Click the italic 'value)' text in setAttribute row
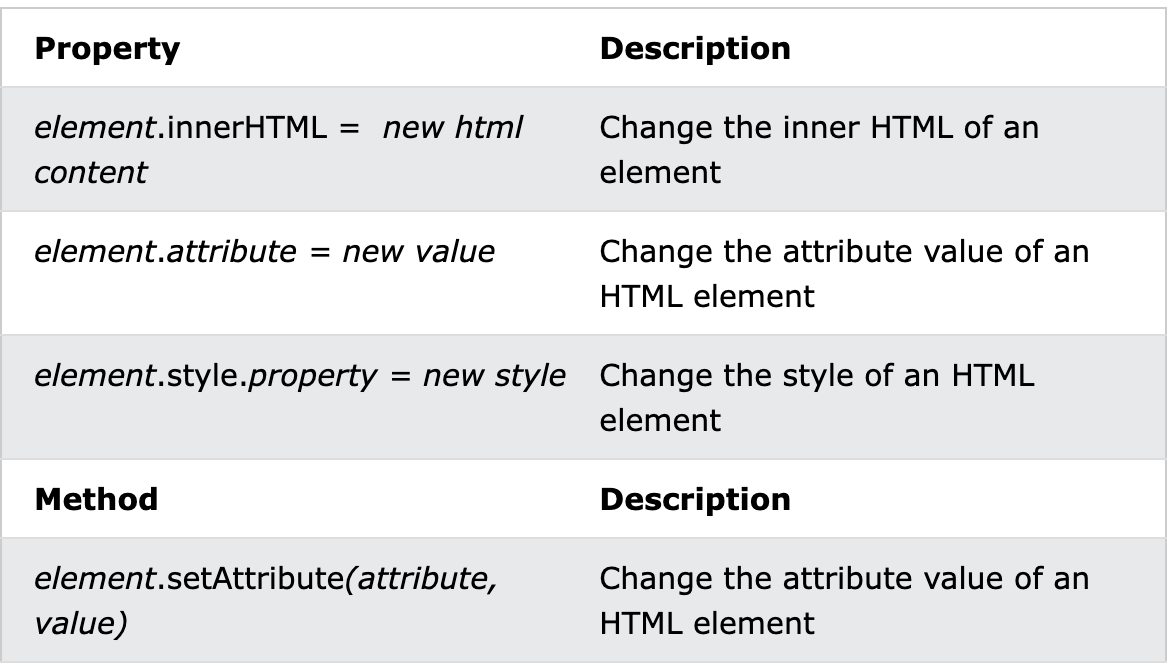The height and width of the screenshot is (664, 1170). coord(80,623)
